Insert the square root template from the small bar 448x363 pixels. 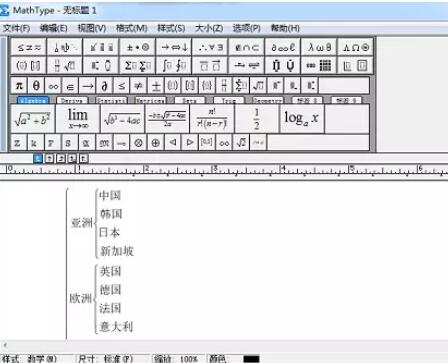pos(258,86)
